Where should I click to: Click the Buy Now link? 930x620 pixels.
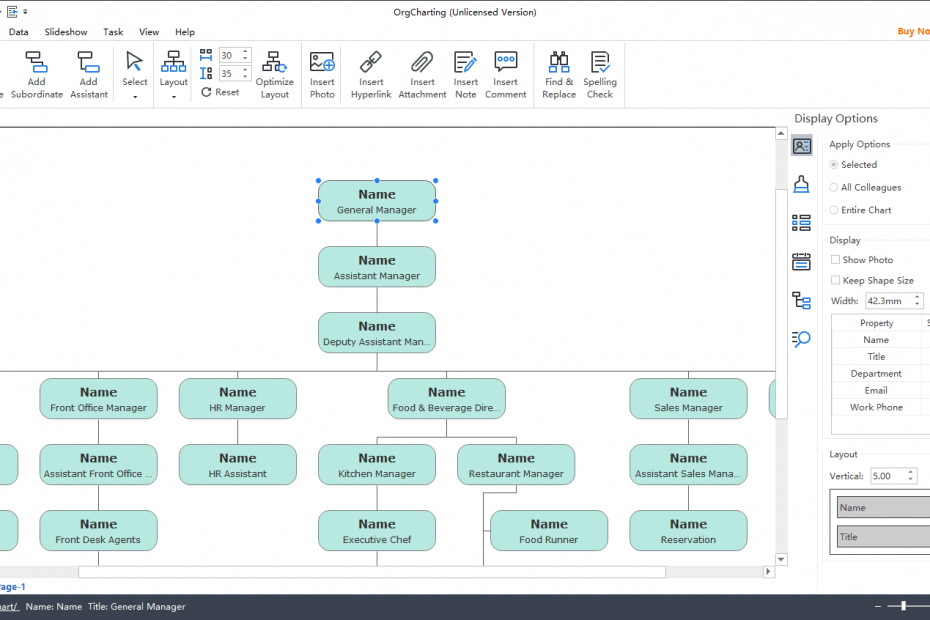[913, 31]
